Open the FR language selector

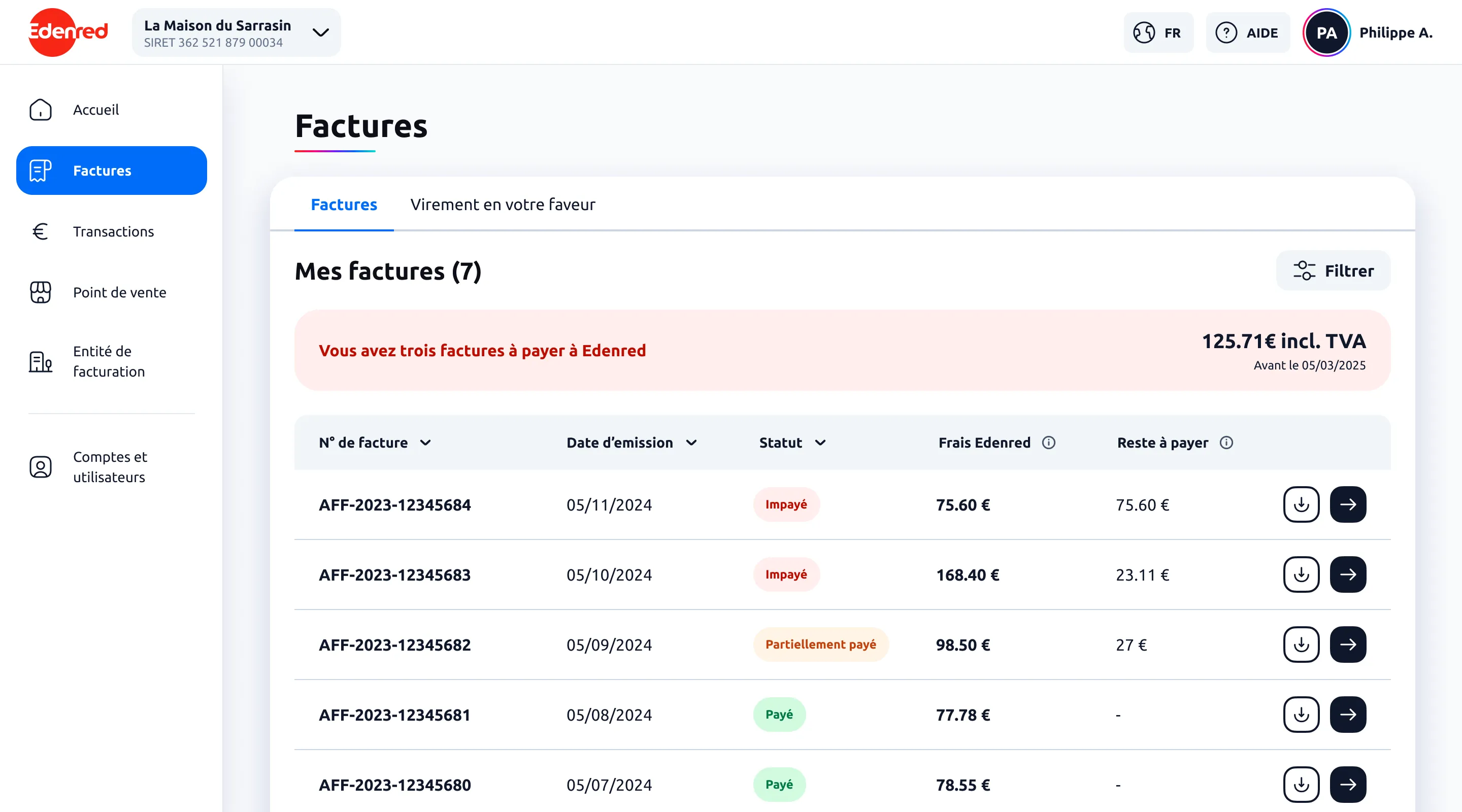pyautogui.click(x=1158, y=32)
